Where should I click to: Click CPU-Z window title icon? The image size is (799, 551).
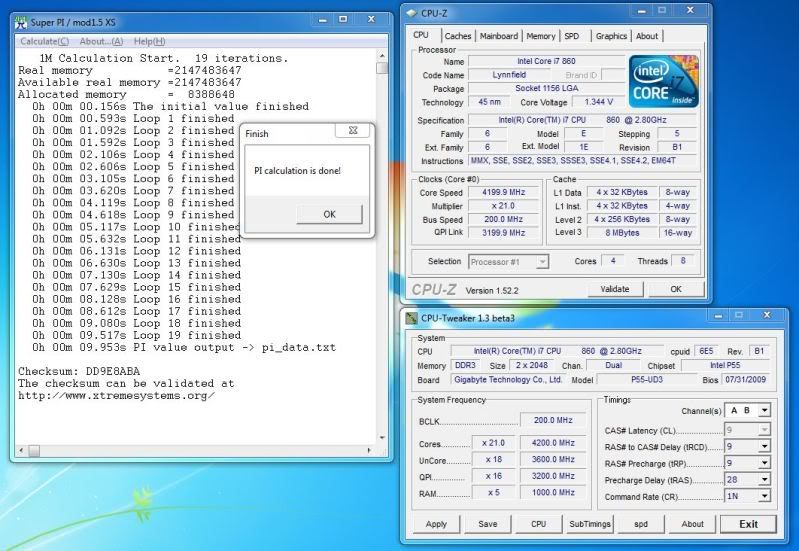point(412,13)
